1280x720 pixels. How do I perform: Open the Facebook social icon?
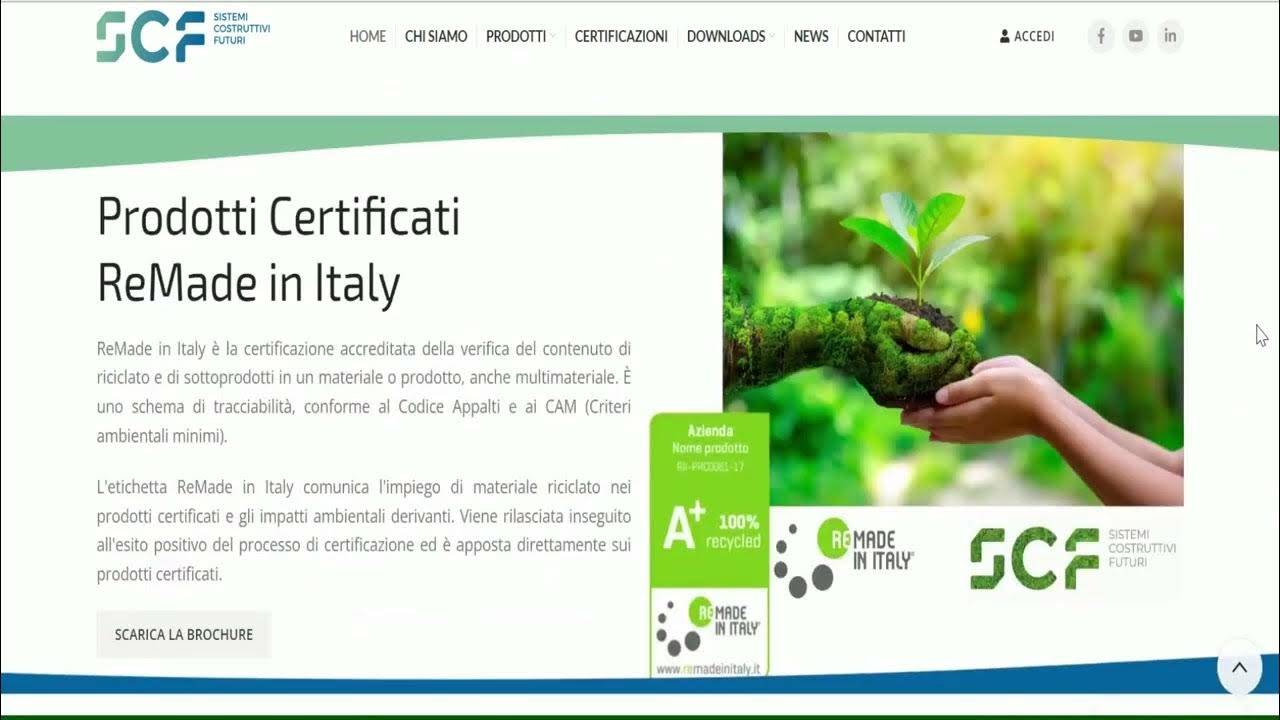click(x=1101, y=36)
